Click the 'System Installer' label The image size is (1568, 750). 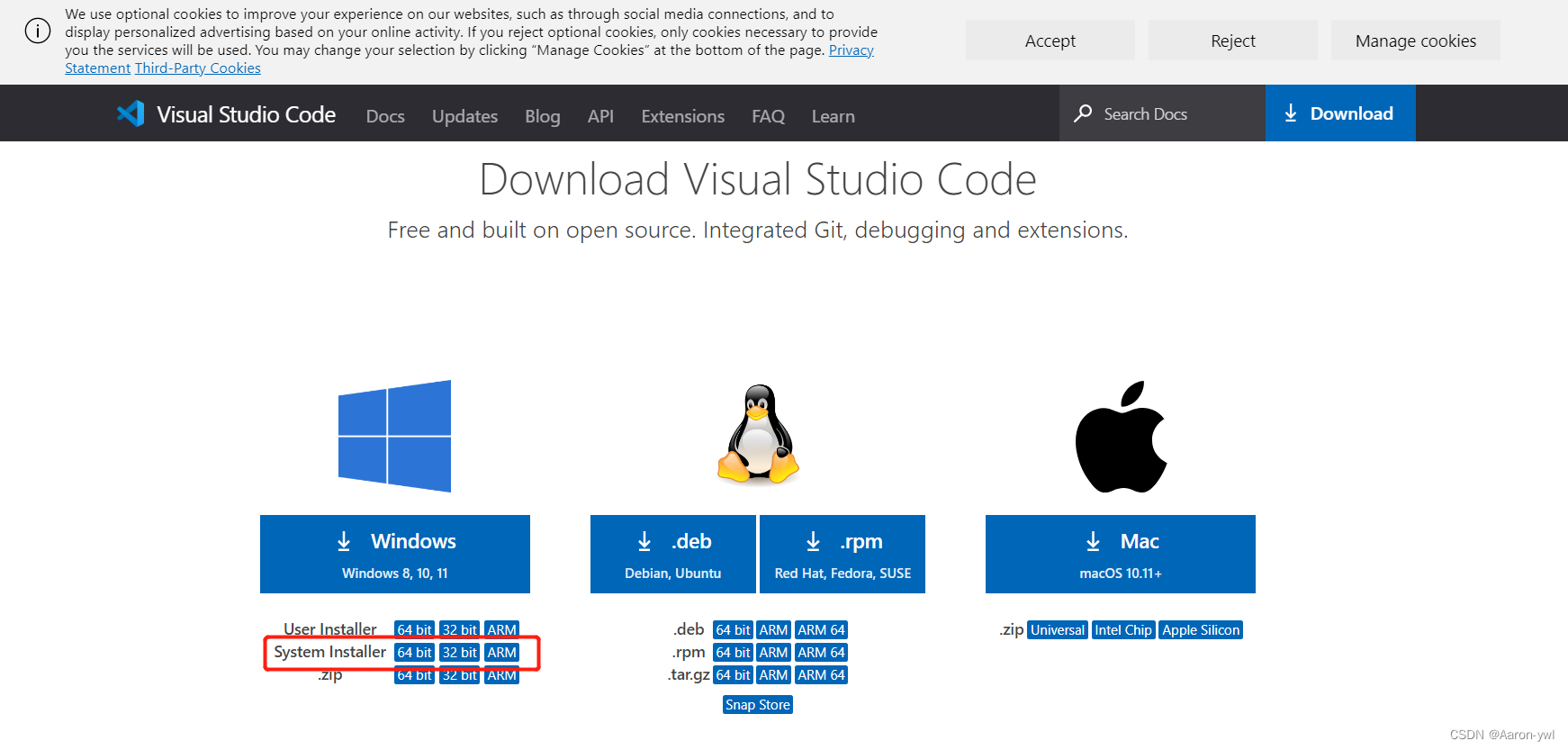(329, 652)
